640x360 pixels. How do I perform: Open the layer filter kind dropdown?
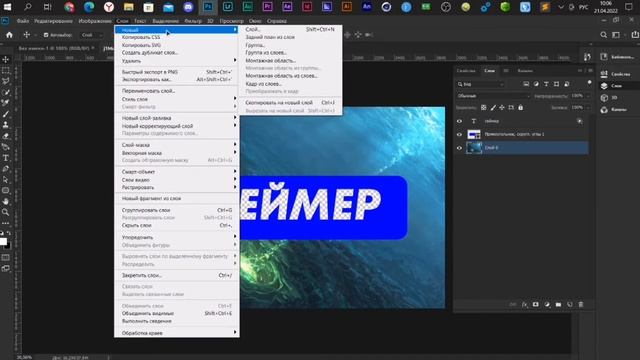480,84
